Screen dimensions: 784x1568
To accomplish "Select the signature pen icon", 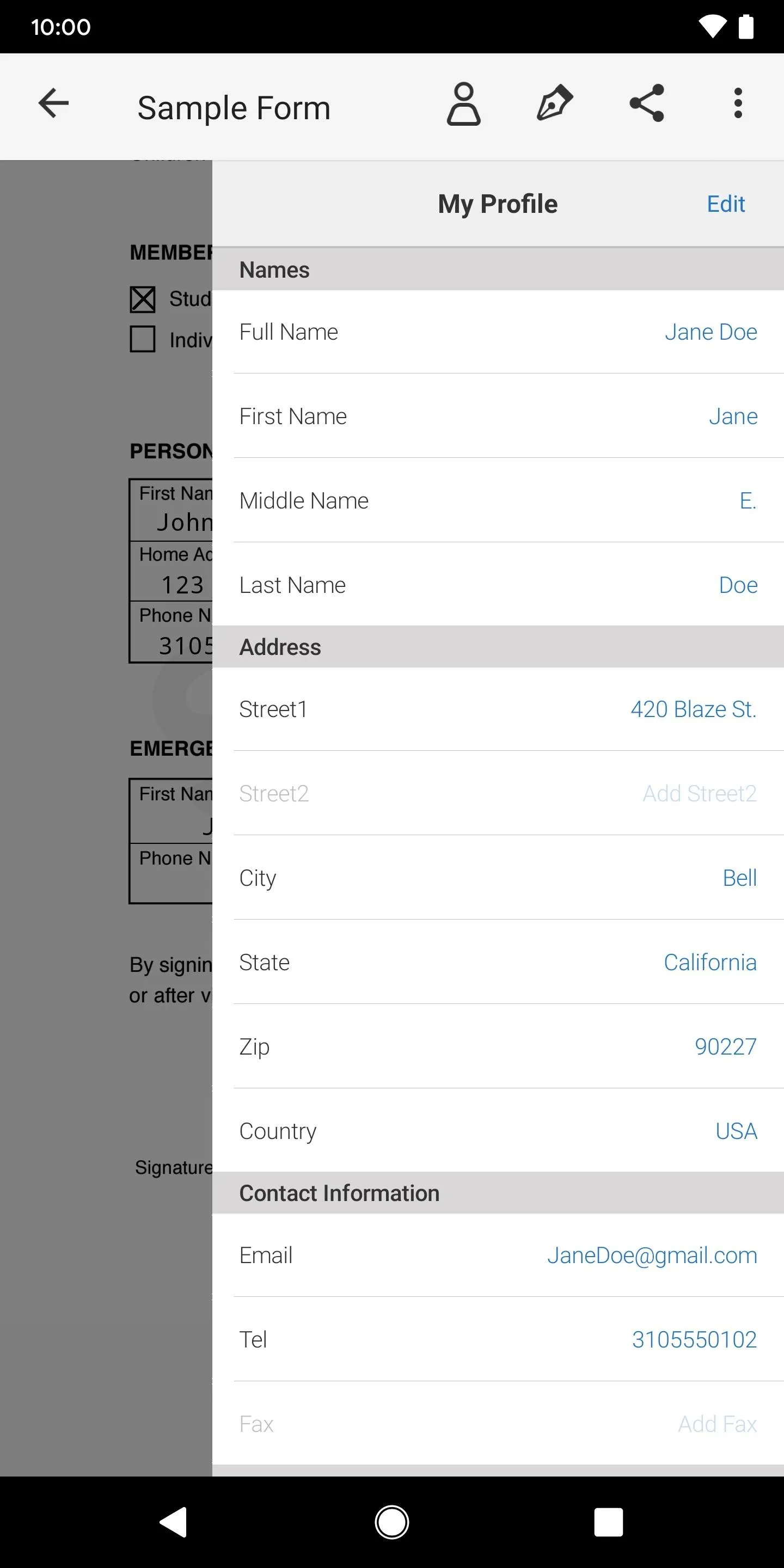I will (555, 103).
